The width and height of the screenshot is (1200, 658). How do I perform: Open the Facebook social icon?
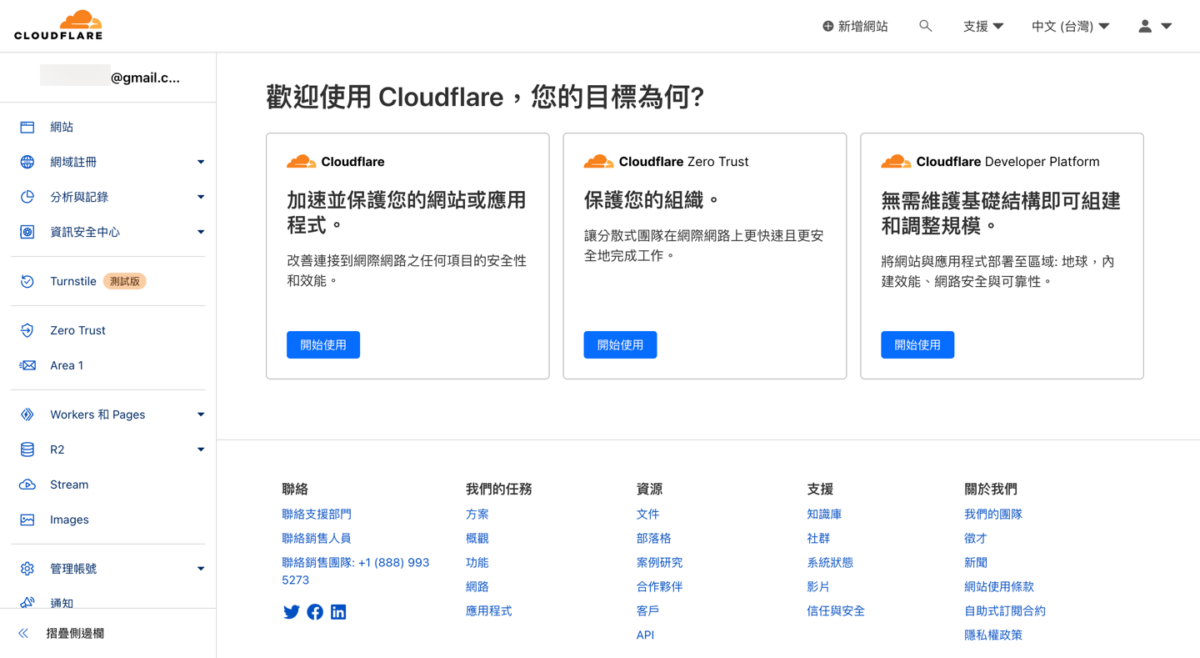click(x=315, y=612)
